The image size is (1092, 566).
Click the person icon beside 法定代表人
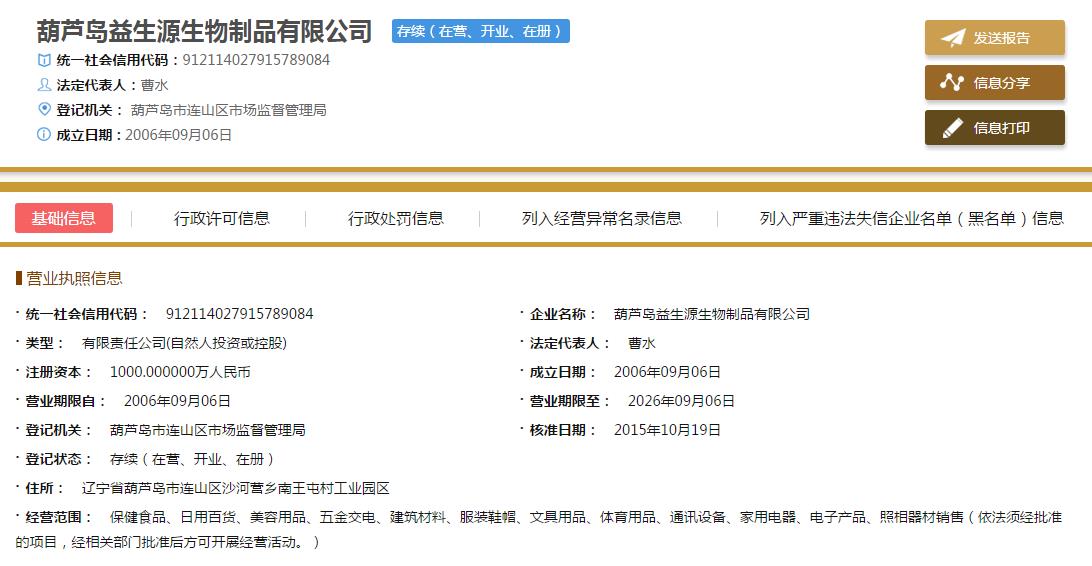44,85
